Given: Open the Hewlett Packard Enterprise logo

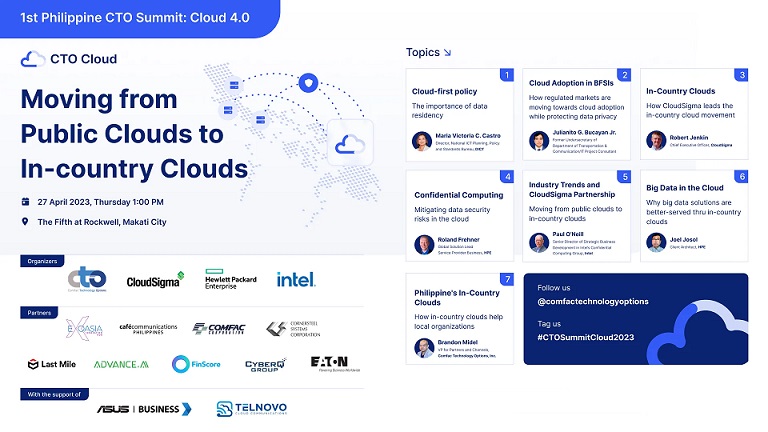Looking at the screenshot, I should click(230, 280).
